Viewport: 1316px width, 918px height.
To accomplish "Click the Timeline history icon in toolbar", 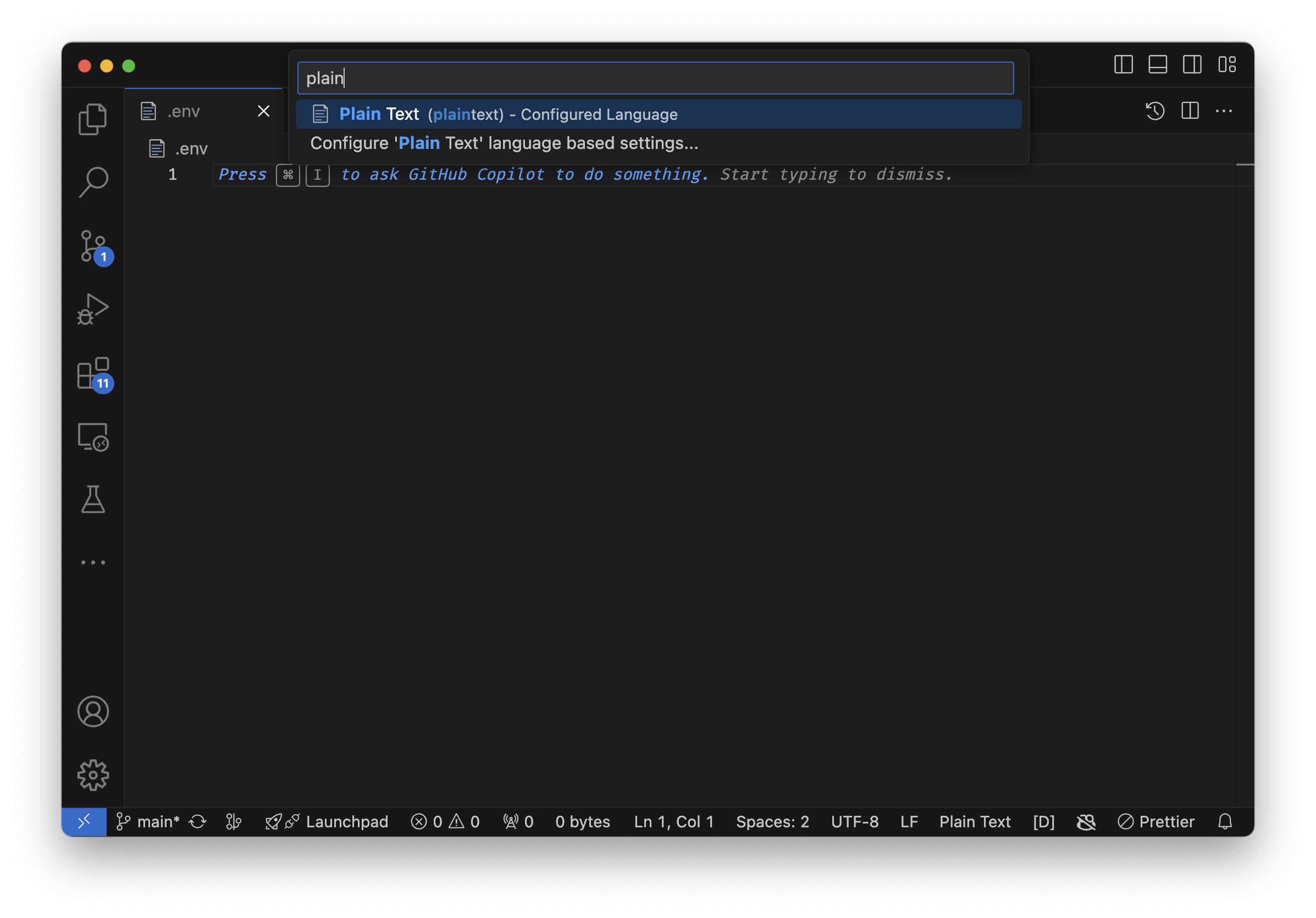I will 1154,110.
